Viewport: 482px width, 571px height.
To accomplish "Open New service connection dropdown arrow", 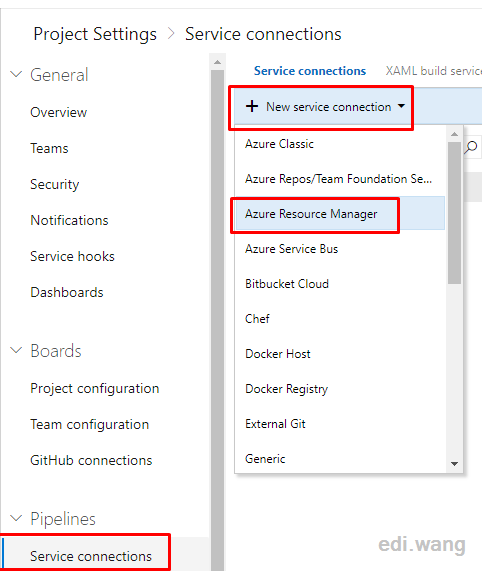I will (x=401, y=106).
